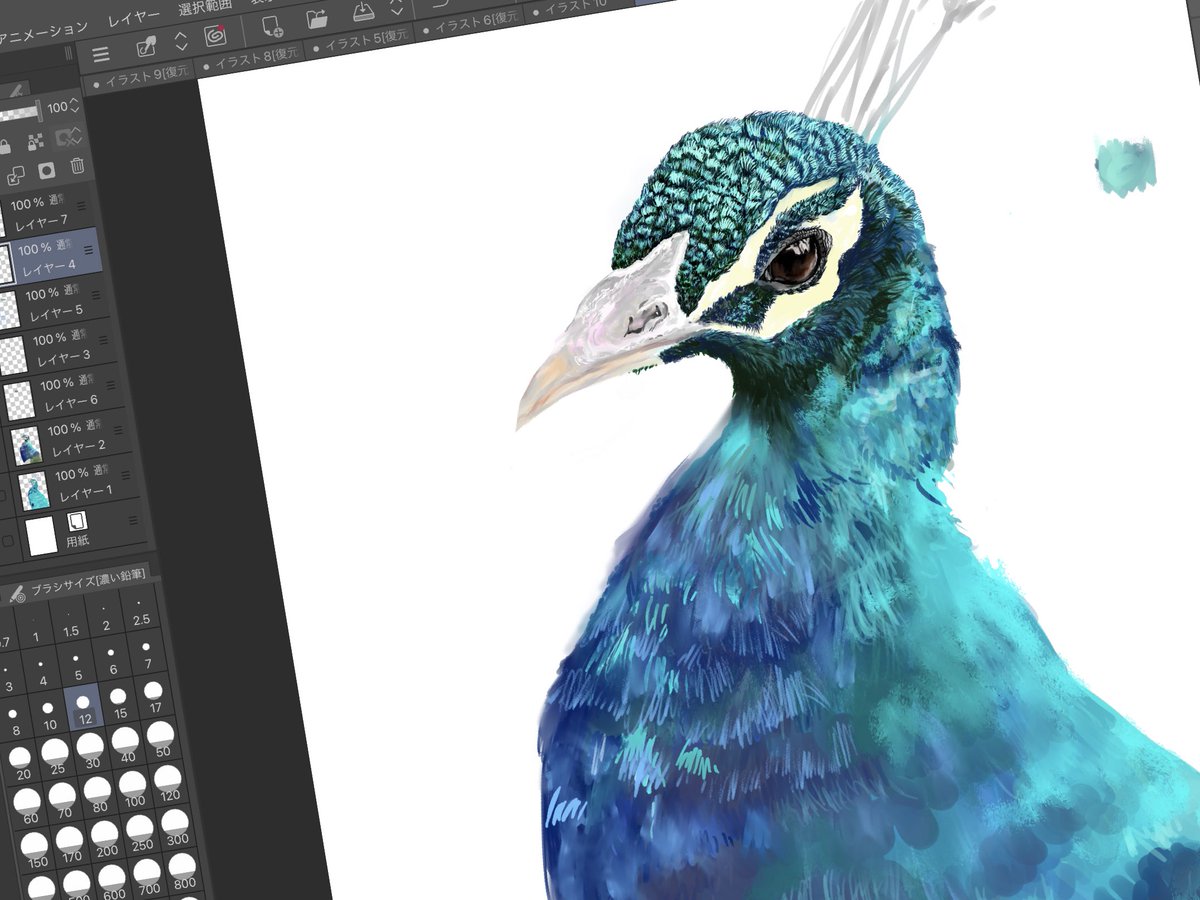Click the up-down arrows beside the pen icon
Screen dimensions: 1200x900
[181, 41]
